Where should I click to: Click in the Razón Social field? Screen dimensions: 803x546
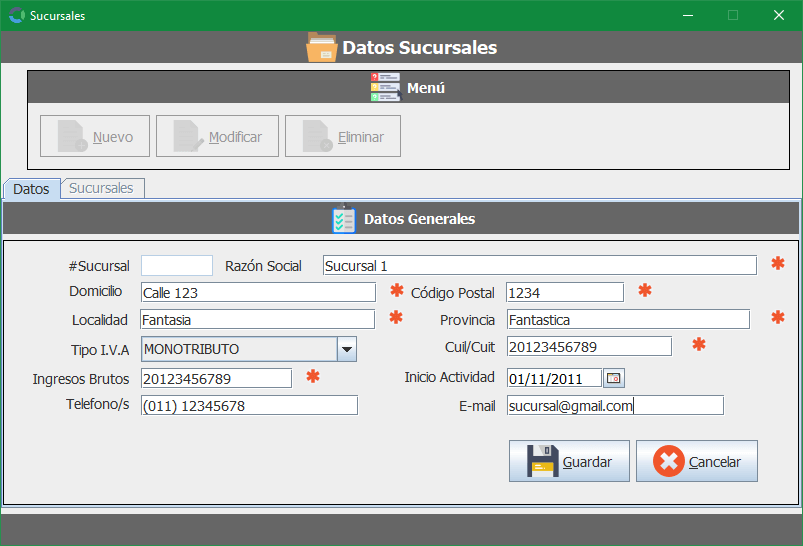(539, 265)
